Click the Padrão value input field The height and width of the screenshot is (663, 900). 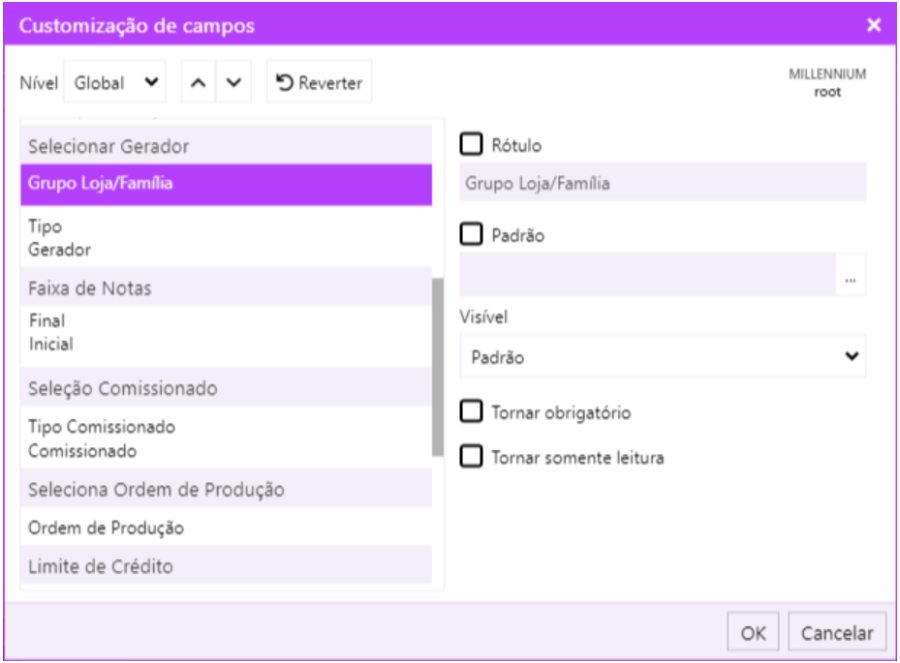(647, 275)
